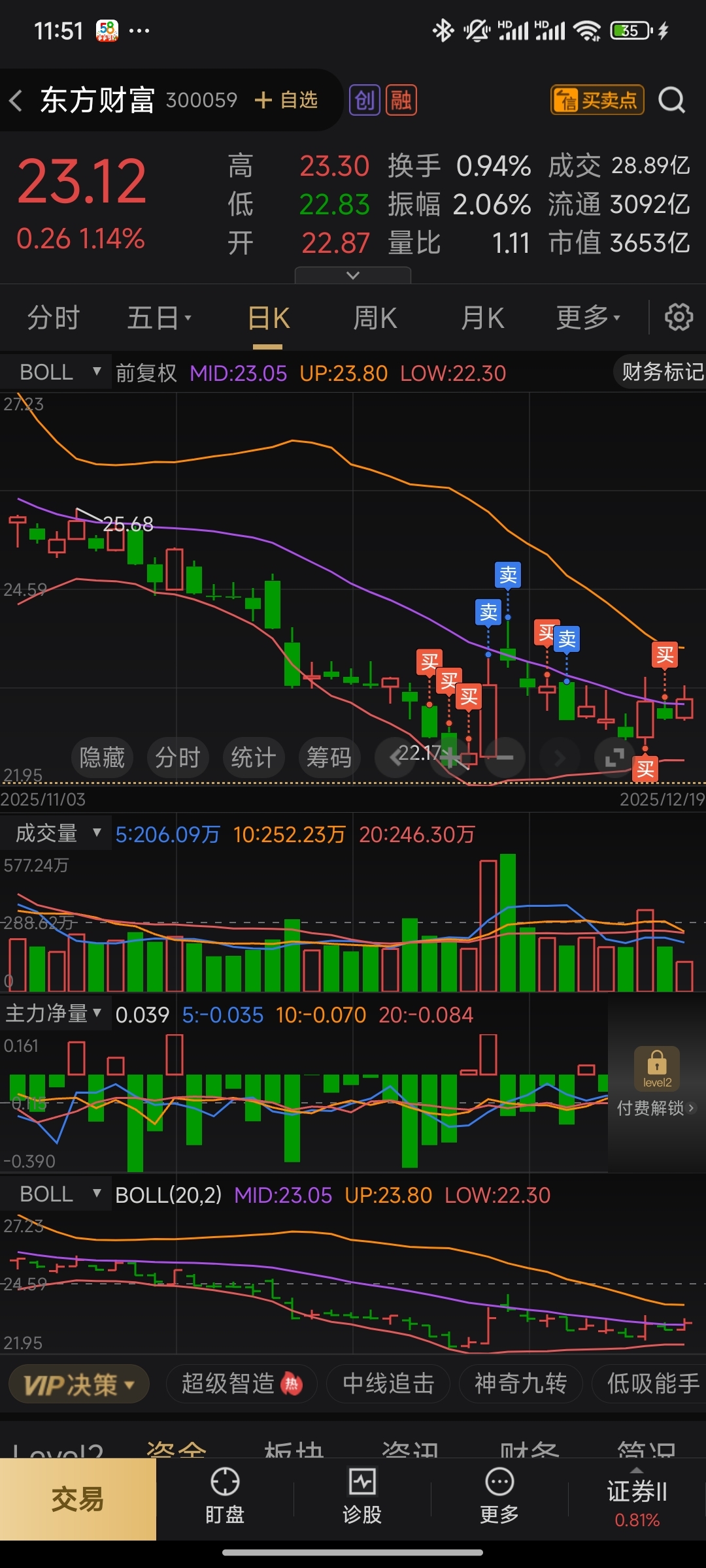Tap the topmost 卖 marker on the chart

click(x=508, y=575)
